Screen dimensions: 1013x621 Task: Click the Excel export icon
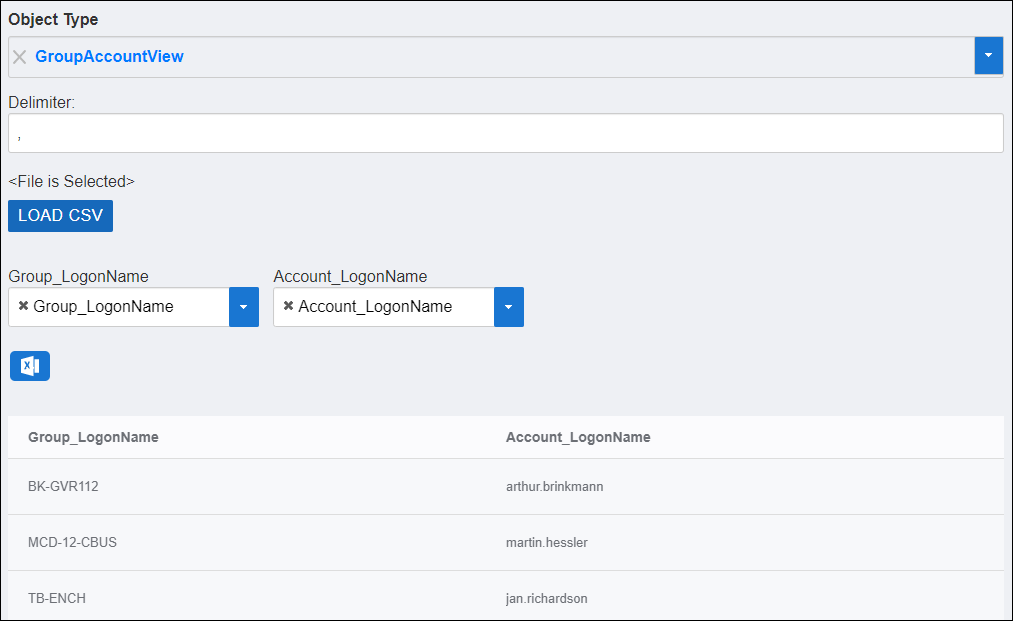tap(30, 366)
